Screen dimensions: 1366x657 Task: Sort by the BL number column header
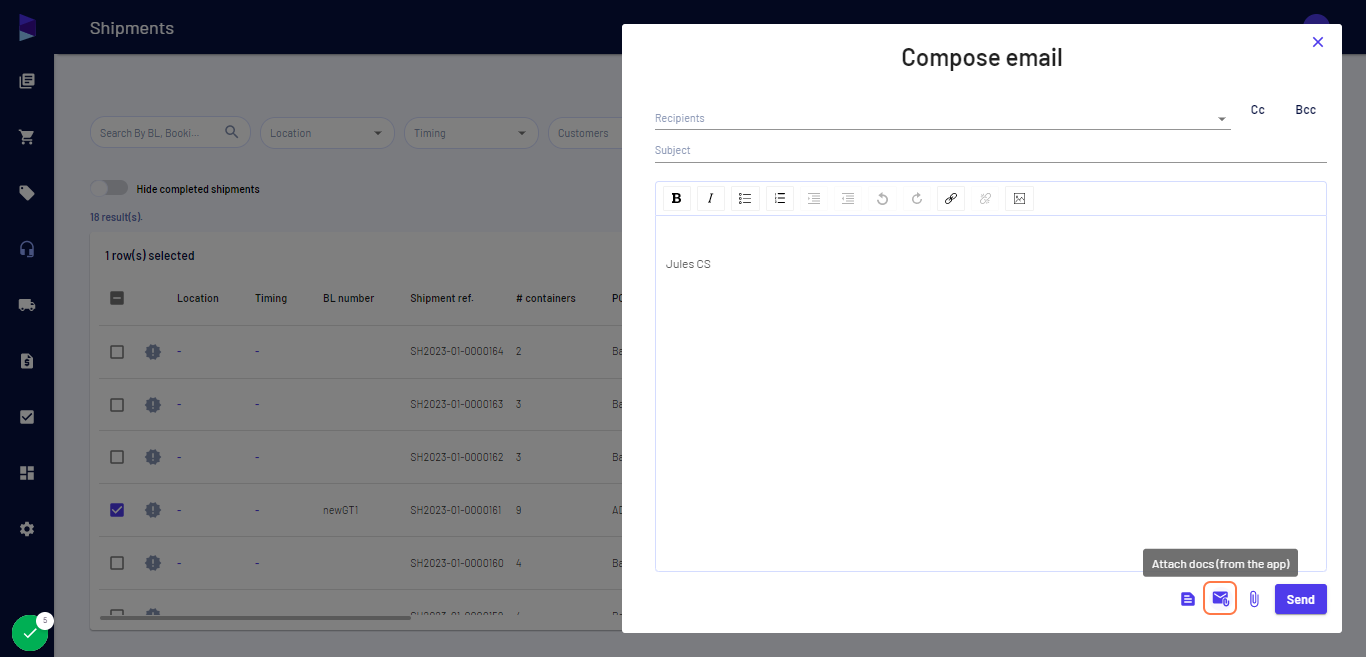pos(349,298)
